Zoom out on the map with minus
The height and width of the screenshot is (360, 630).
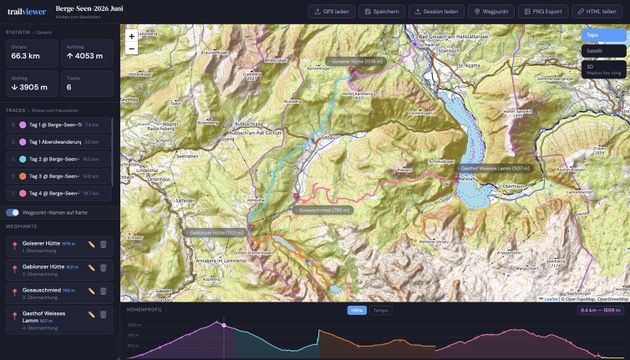131,49
